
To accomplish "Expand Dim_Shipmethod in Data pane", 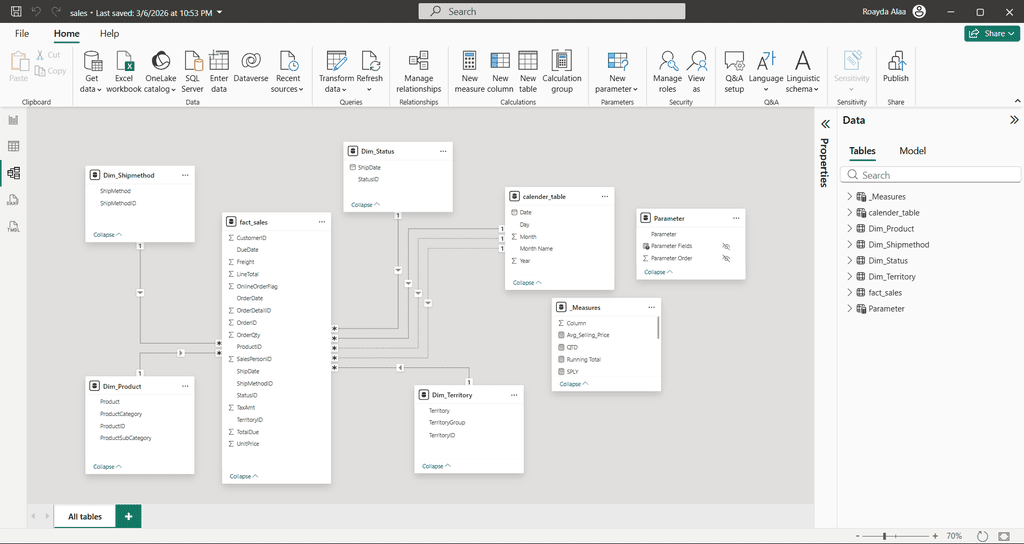I will click(850, 244).
